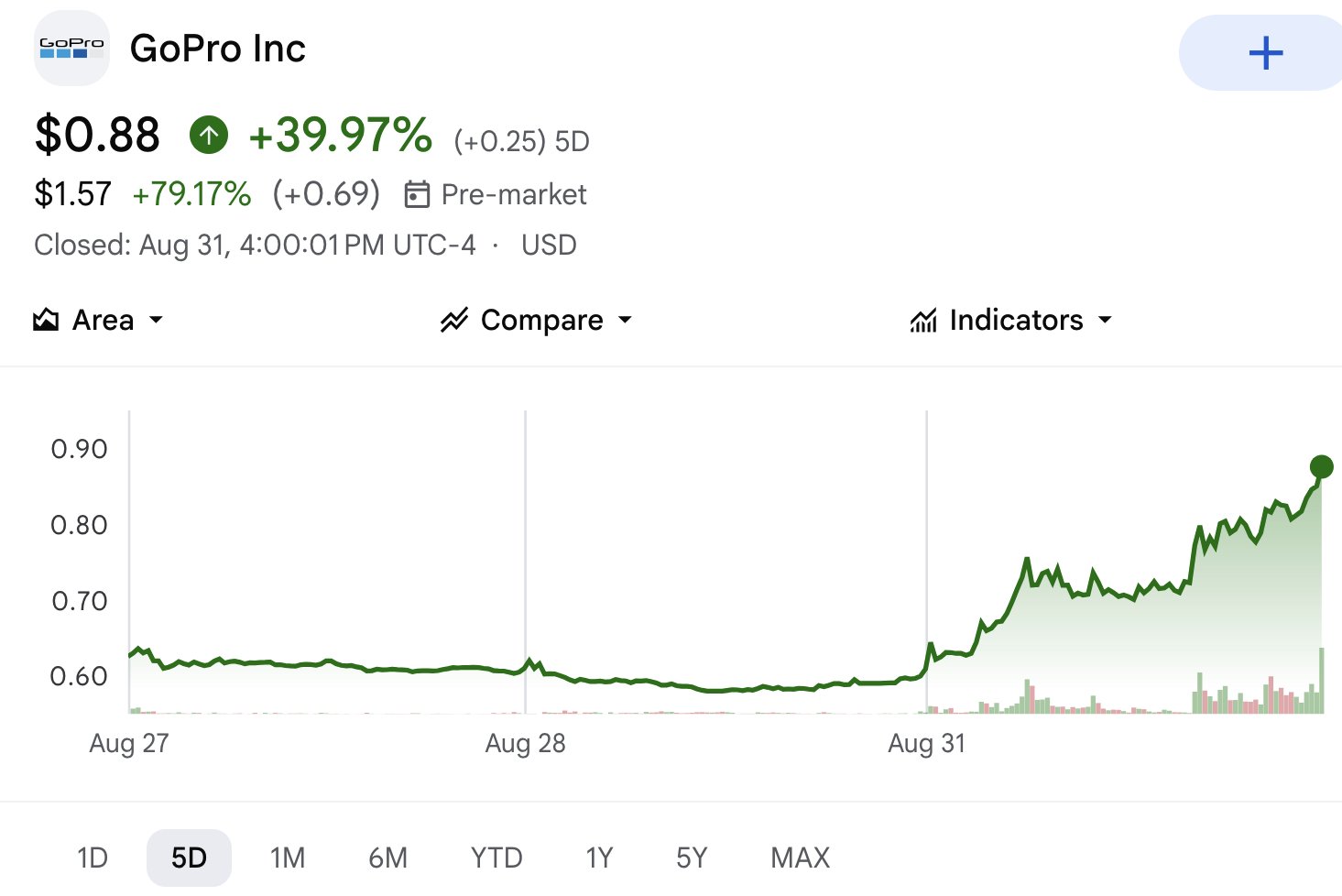Click the GoPro logo icon
This screenshot has height=896, width=1342.
71,49
